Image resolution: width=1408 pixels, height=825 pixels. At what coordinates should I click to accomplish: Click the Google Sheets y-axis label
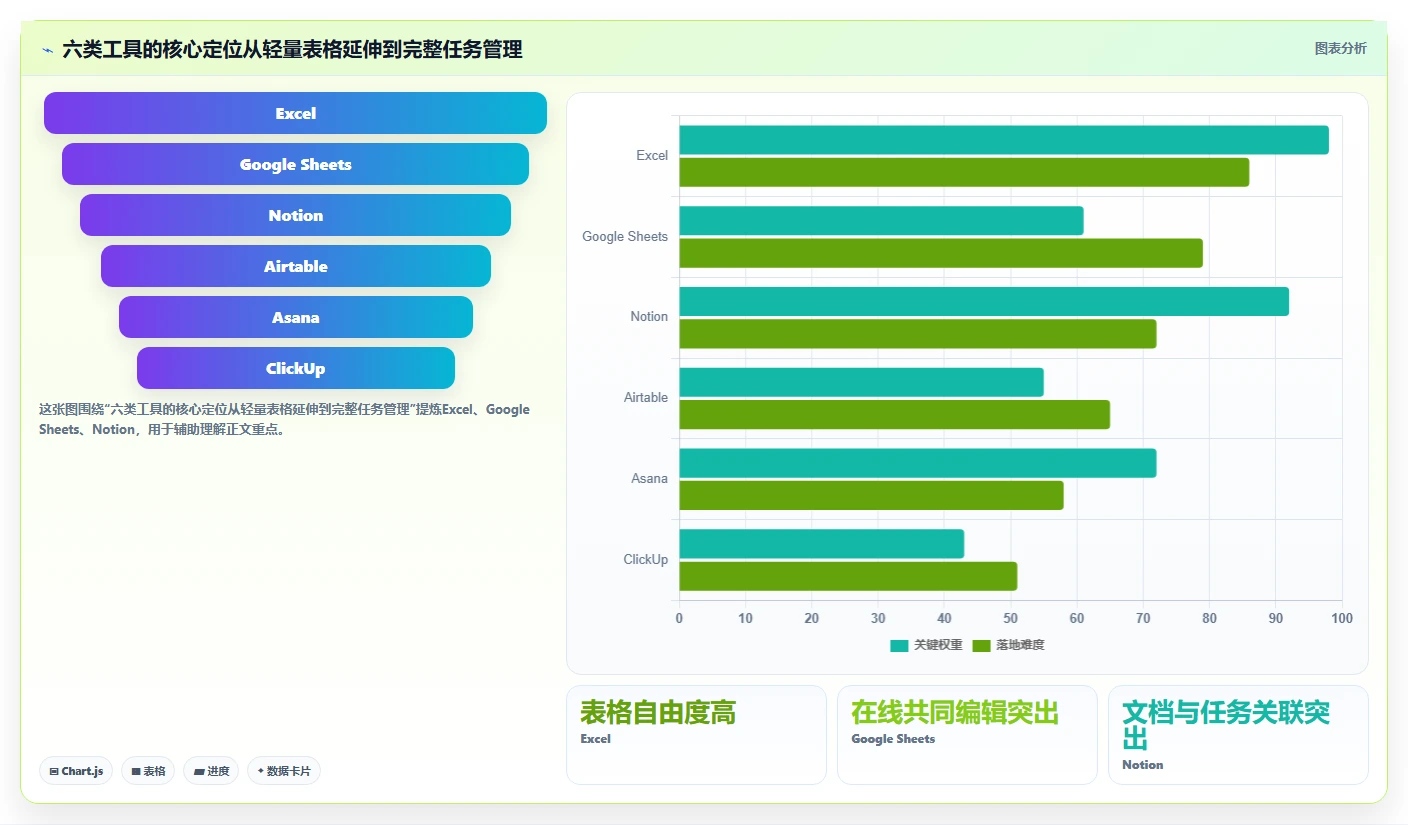point(625,237)
